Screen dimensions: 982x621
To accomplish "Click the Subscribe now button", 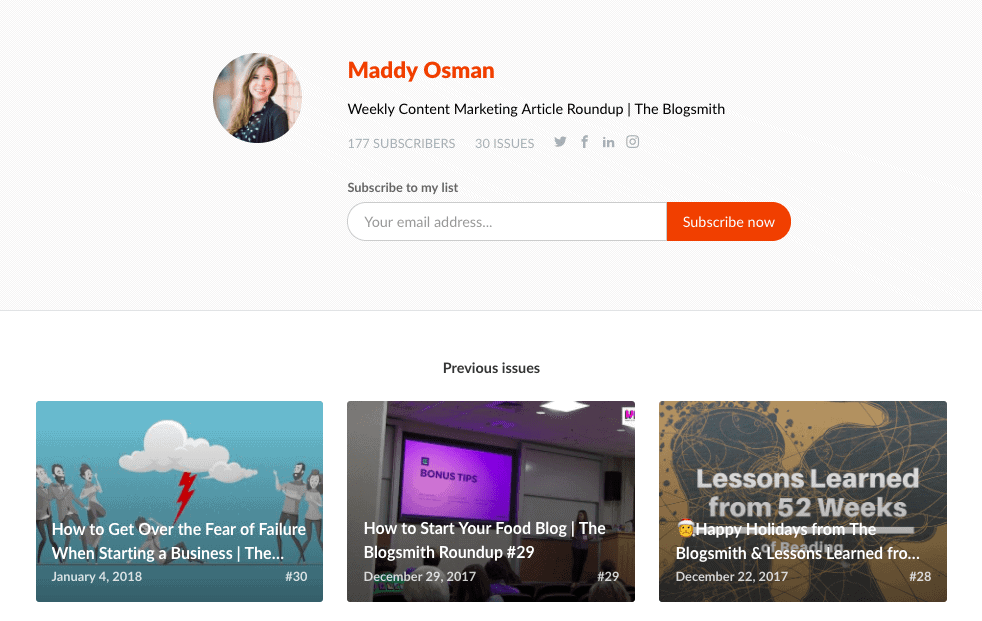I will pyautogui.click(x=728, y=222).
